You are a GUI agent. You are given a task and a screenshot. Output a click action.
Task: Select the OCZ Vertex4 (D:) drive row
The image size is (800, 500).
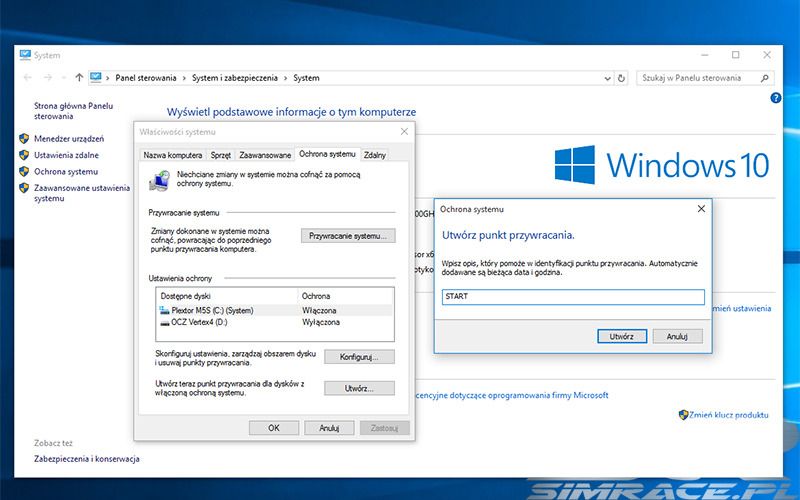pos(200,324)
